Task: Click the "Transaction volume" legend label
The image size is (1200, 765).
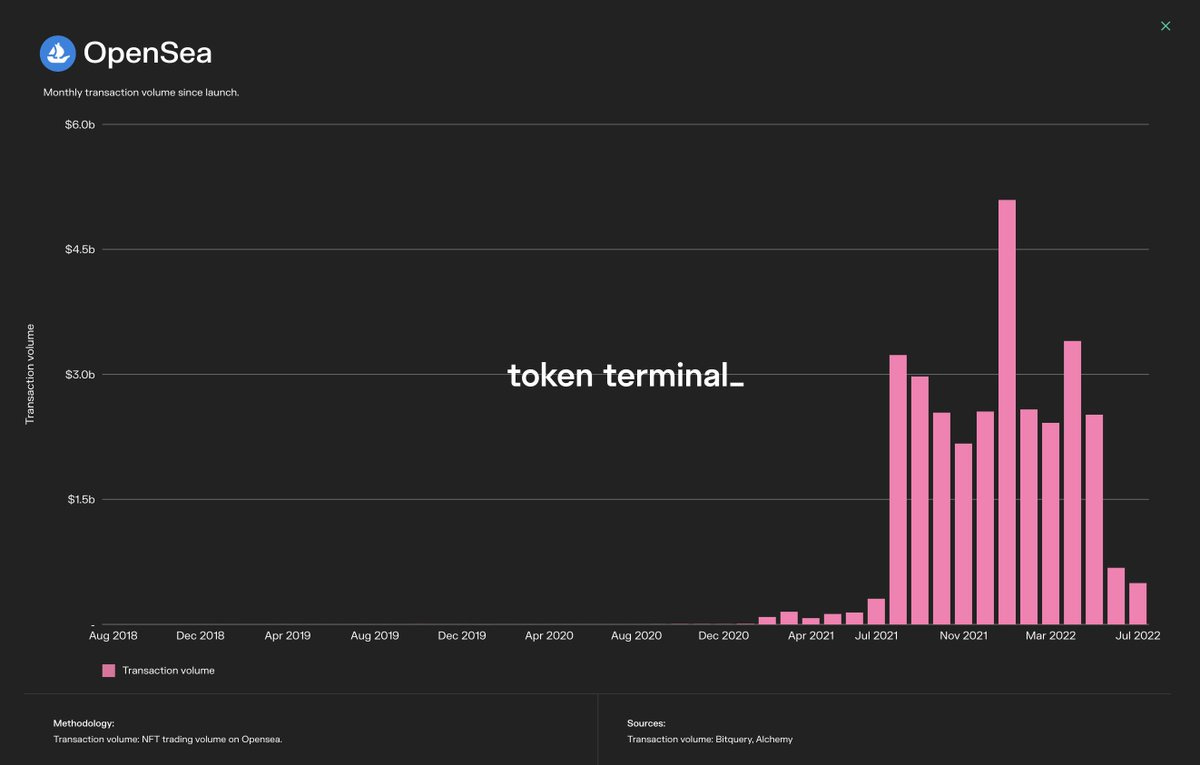Action: [x=168, y=670]
